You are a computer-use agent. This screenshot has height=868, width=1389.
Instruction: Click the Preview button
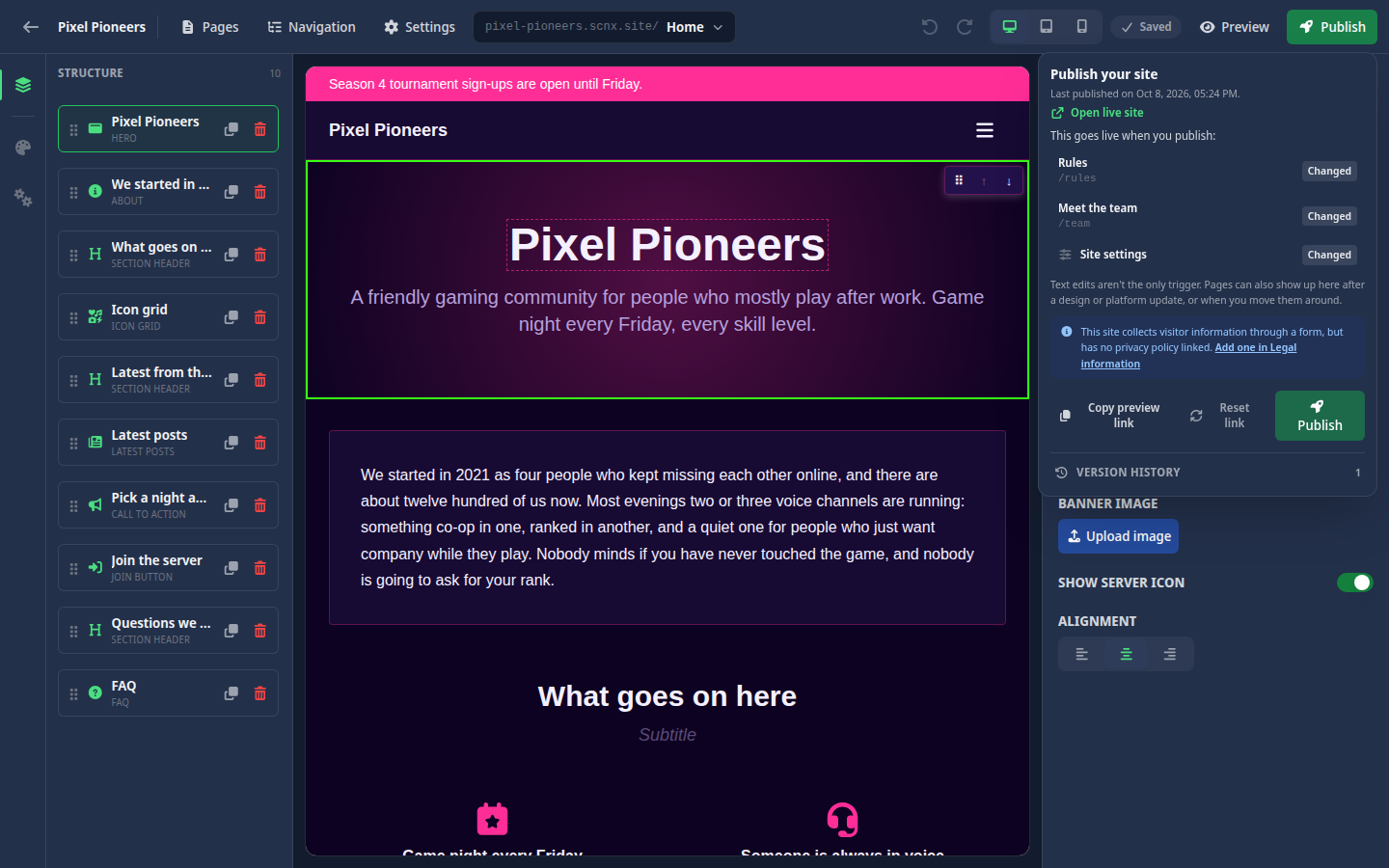pyautogui.click(x=1235, y=27)
